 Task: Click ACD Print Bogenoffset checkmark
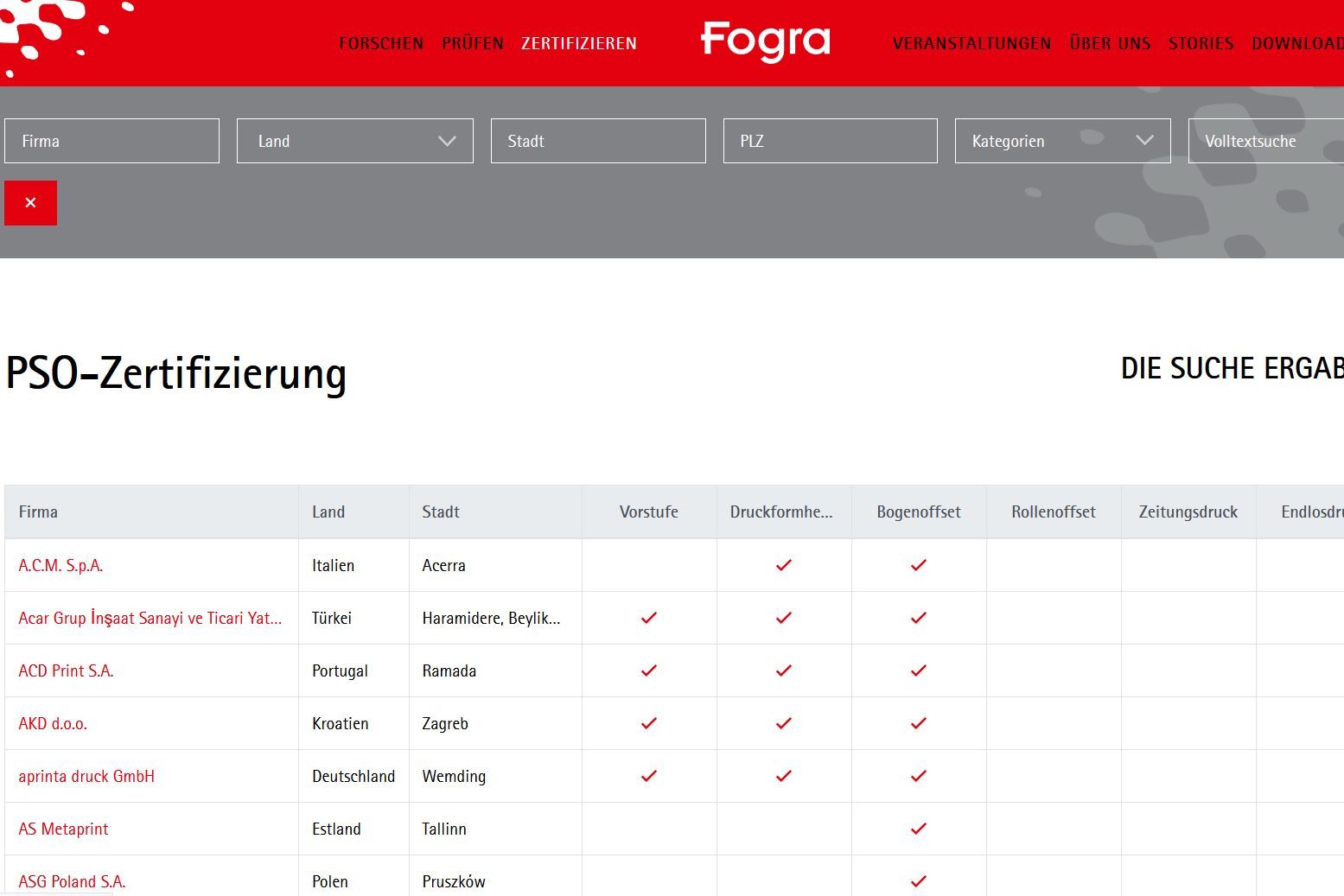click(919, 670)
